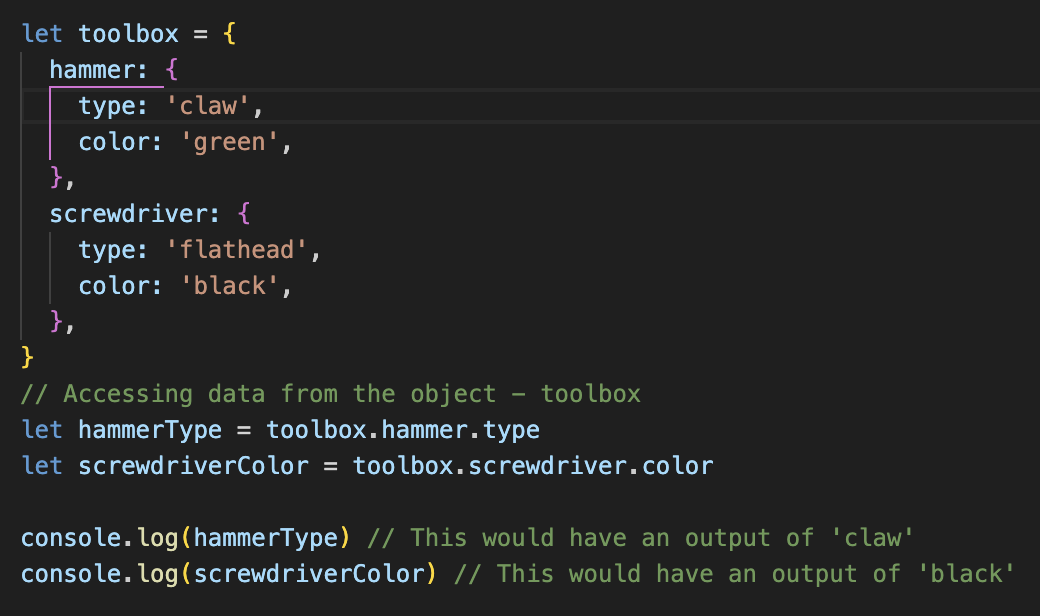Click 'toolbox.hammer.type' expression
The width and height of the screenshot is (1040, 616).
coord(403,430)
